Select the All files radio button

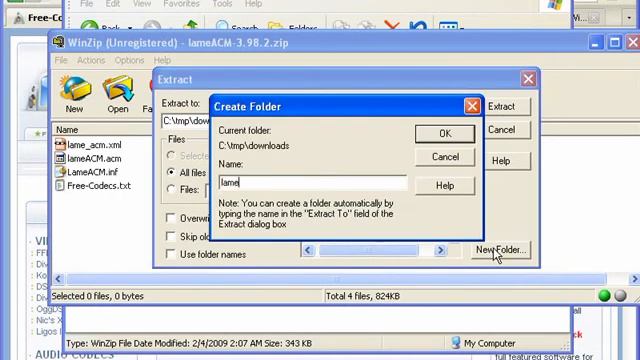click(x=171, y=172)
